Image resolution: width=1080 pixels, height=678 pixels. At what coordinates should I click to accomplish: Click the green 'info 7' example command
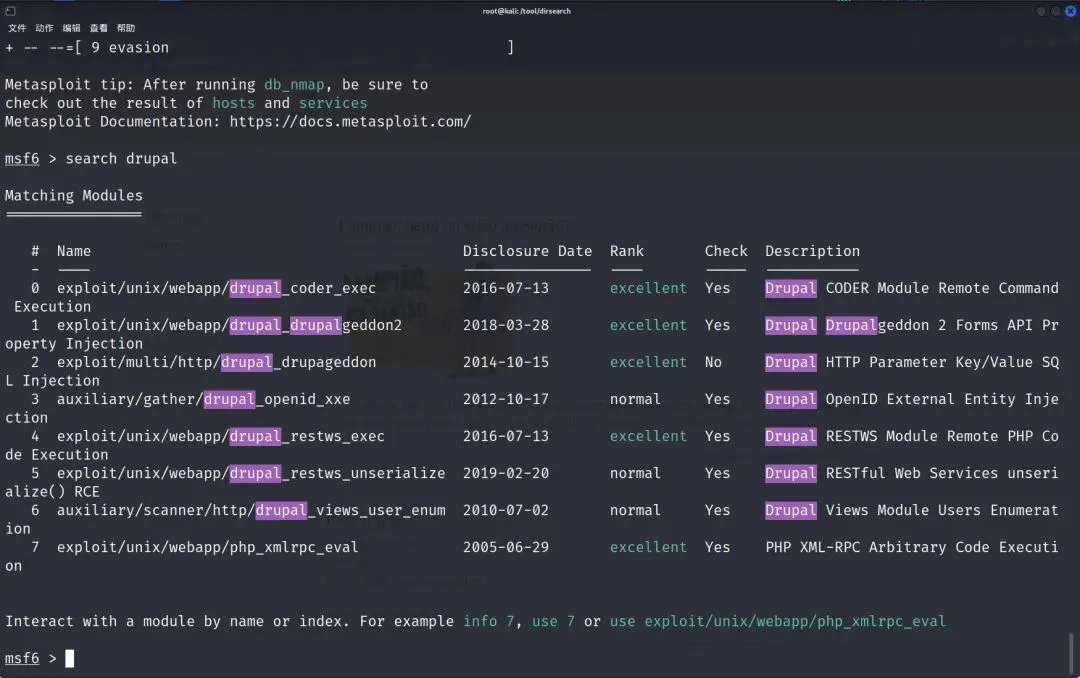[x=489, y=622]
